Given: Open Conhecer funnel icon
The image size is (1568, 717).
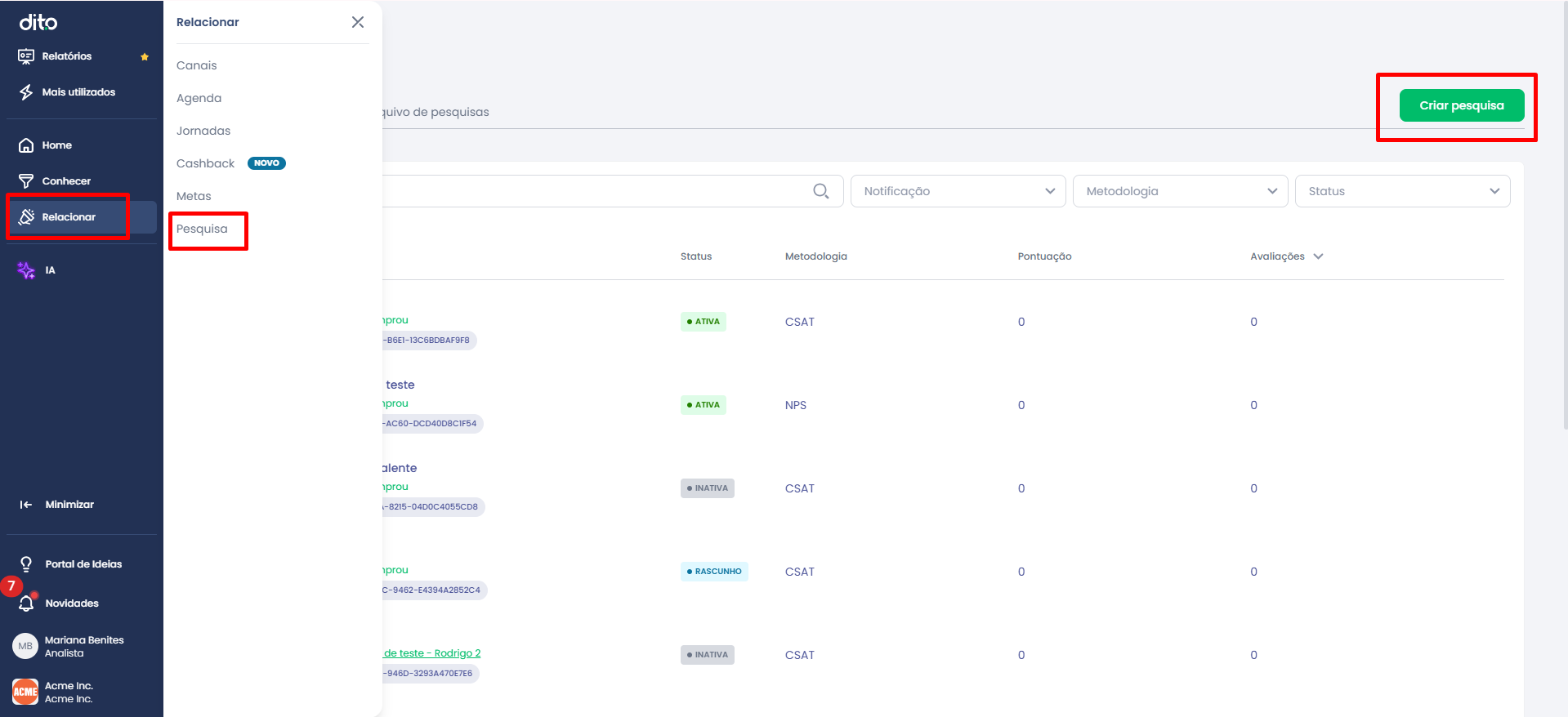Looking at the screenshot, I should [x=26, y=181].
